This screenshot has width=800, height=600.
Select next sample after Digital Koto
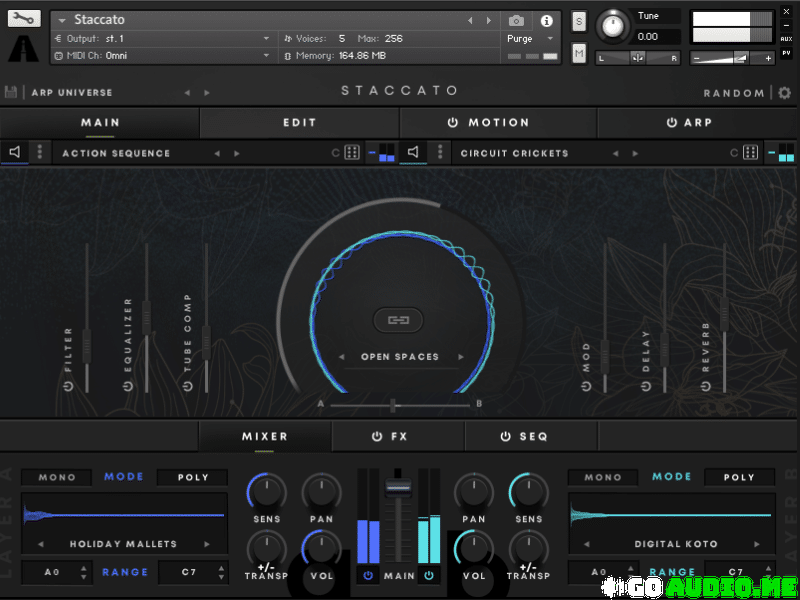coord(757,544)
